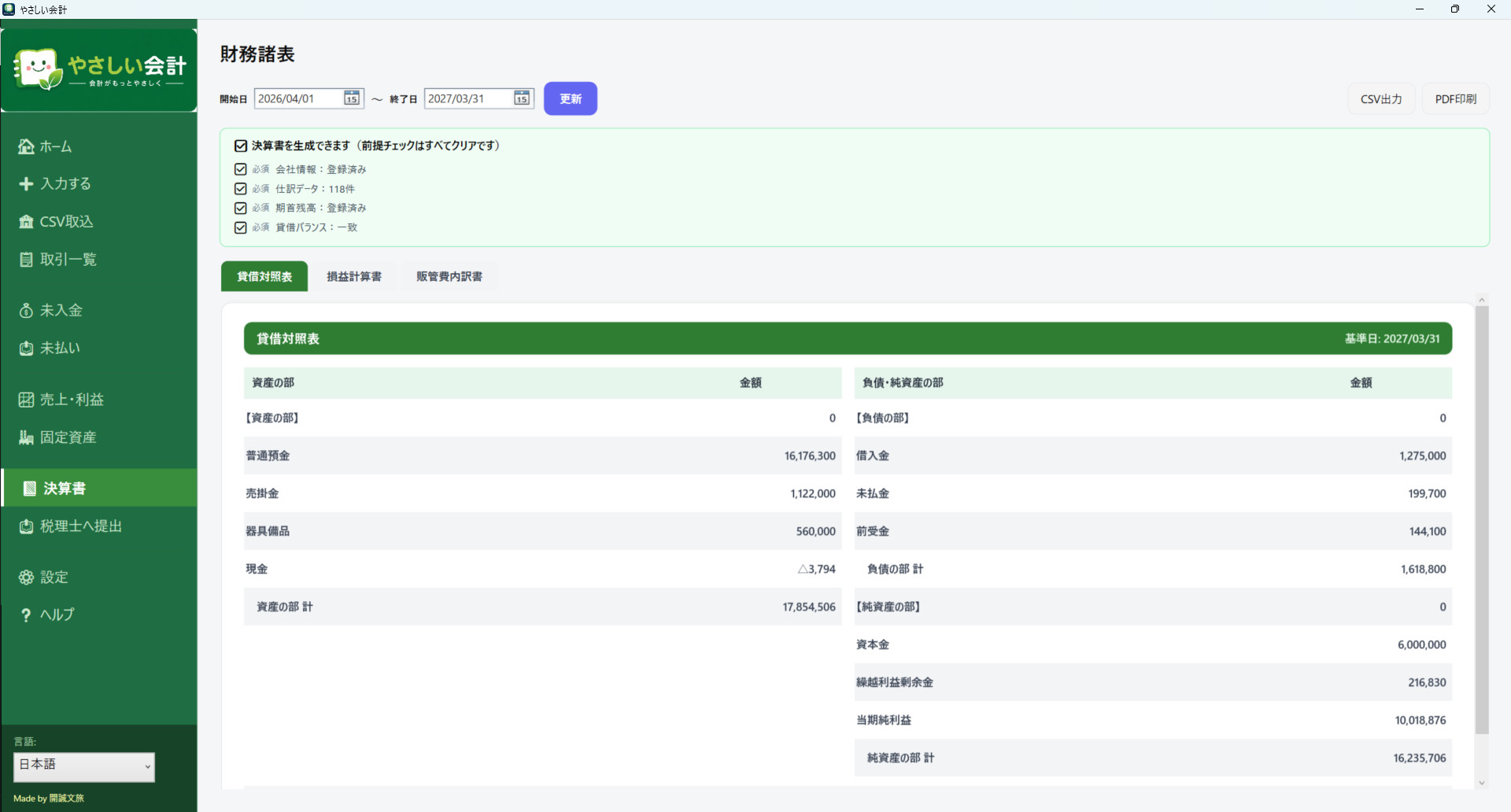This screenshot has height=812, width=1511.
Task: Select the 前受金 amount 144,100
Action: click(1428, 532)
